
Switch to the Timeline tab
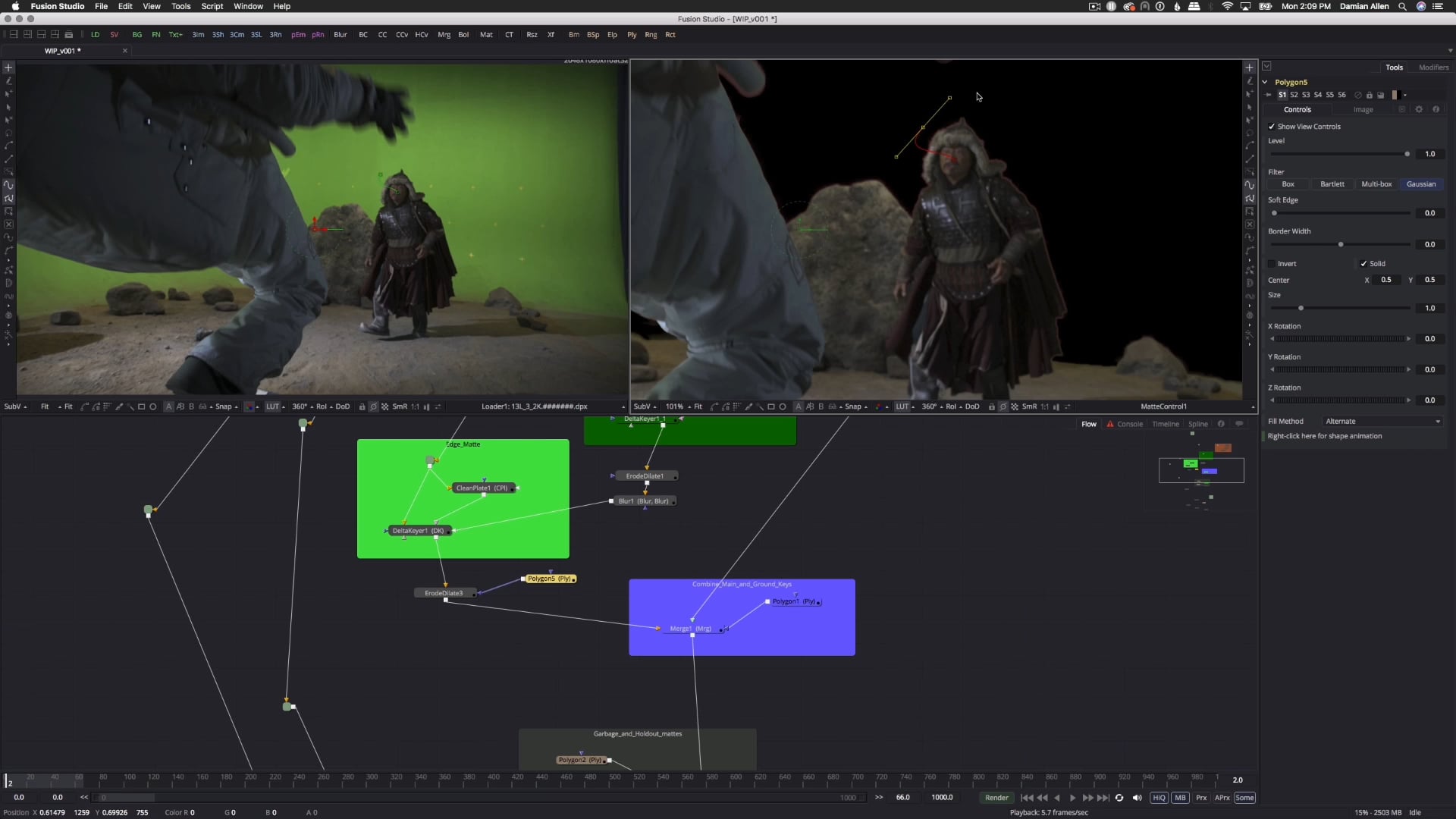(x=1166, y=424)
